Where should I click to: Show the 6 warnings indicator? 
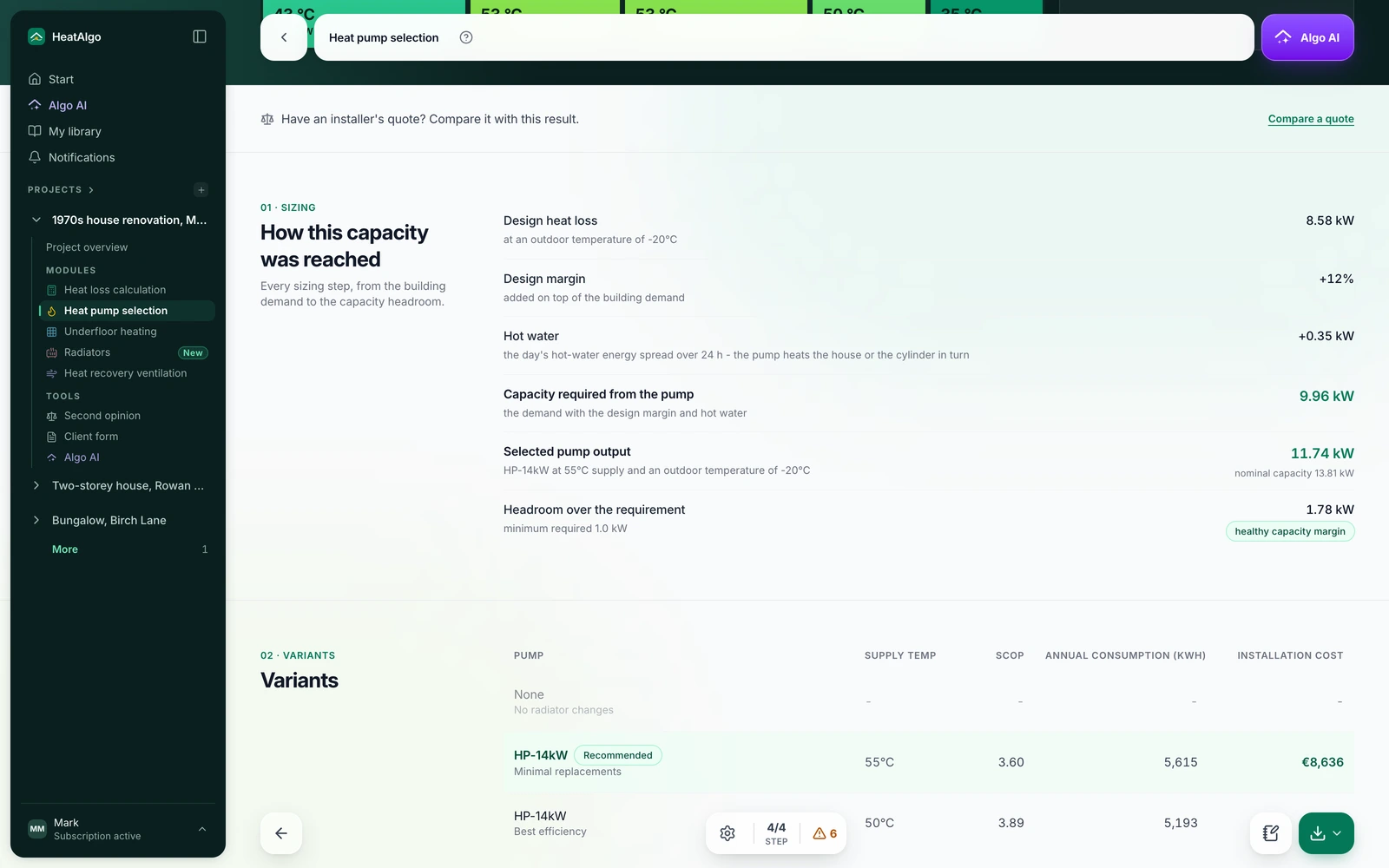click(x=825, y=833)
